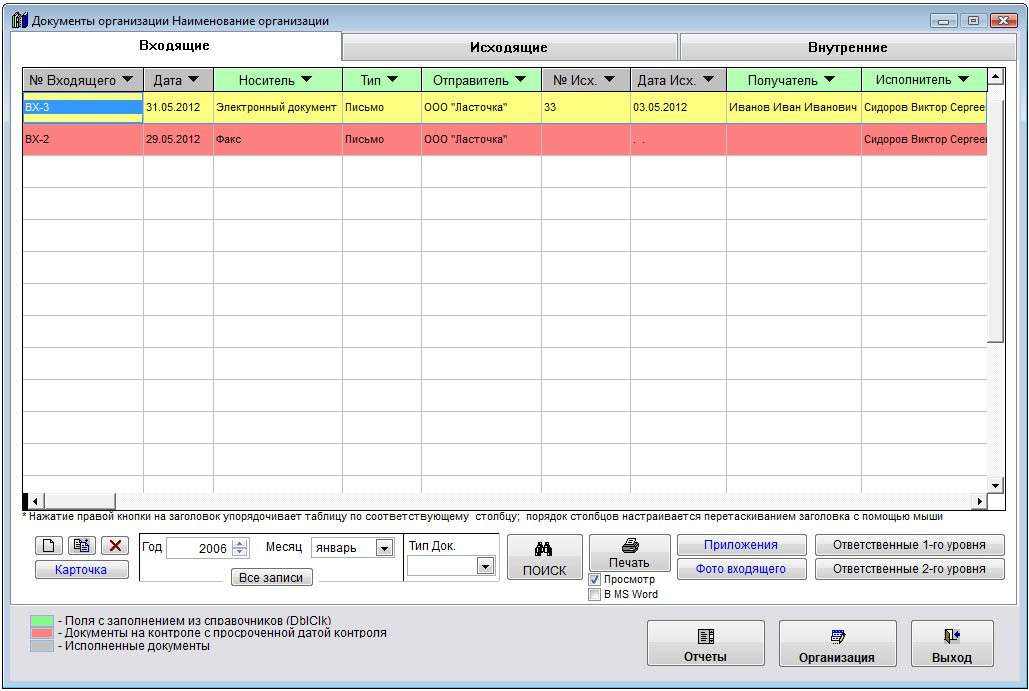The width and height of the screenshot is (1029, 691).
Task: Open the Месяц dropdown
Action: (x=384, y=548)
